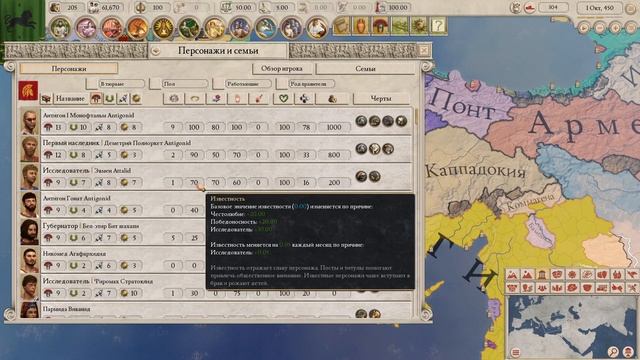The height and width of the screenshot is (360, 640).
Task: Tick the checkbox beside Род правителя filter
Action: tap(282, 84)
